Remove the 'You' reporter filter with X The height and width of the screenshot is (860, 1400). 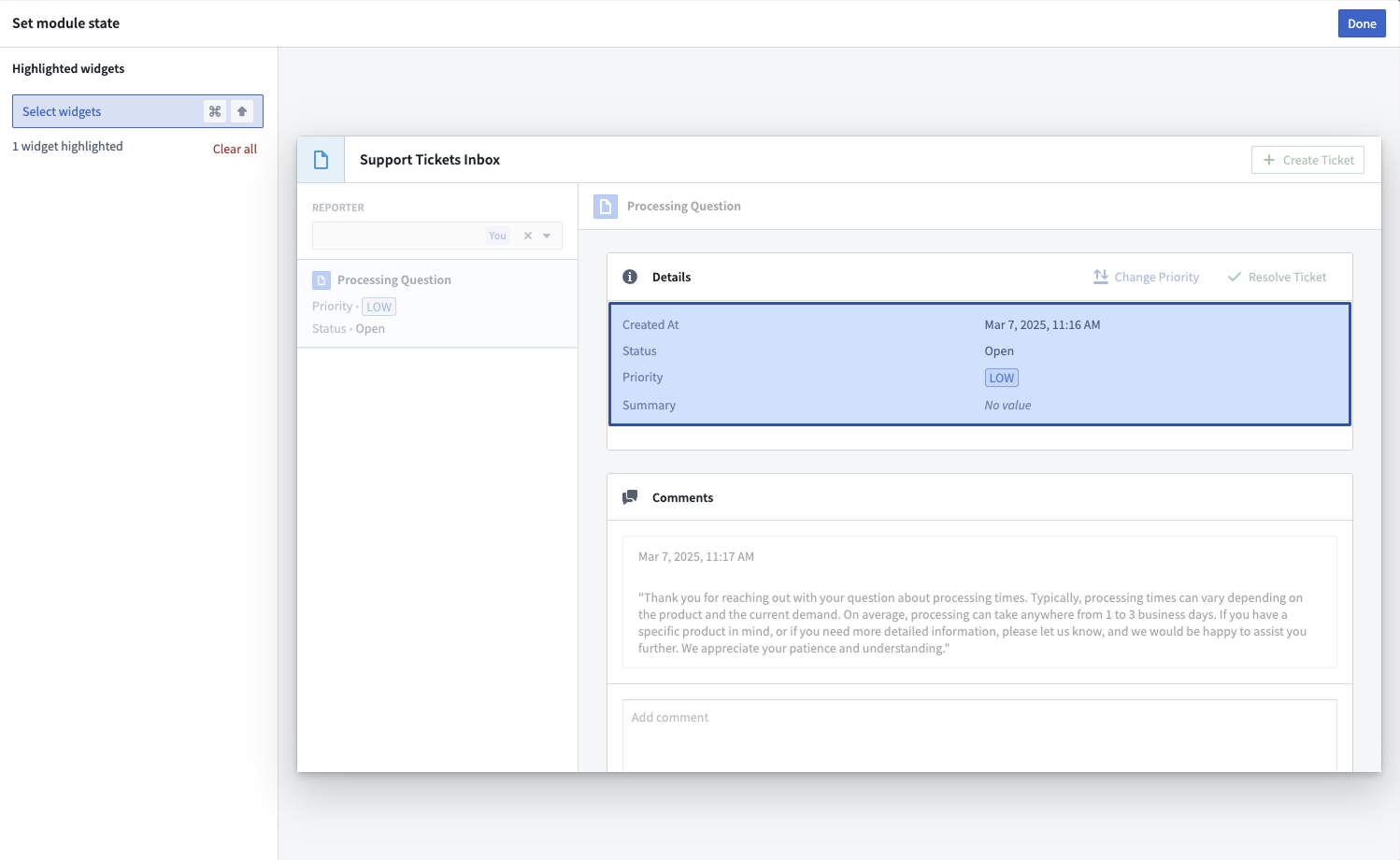click(x=528, y=236)
